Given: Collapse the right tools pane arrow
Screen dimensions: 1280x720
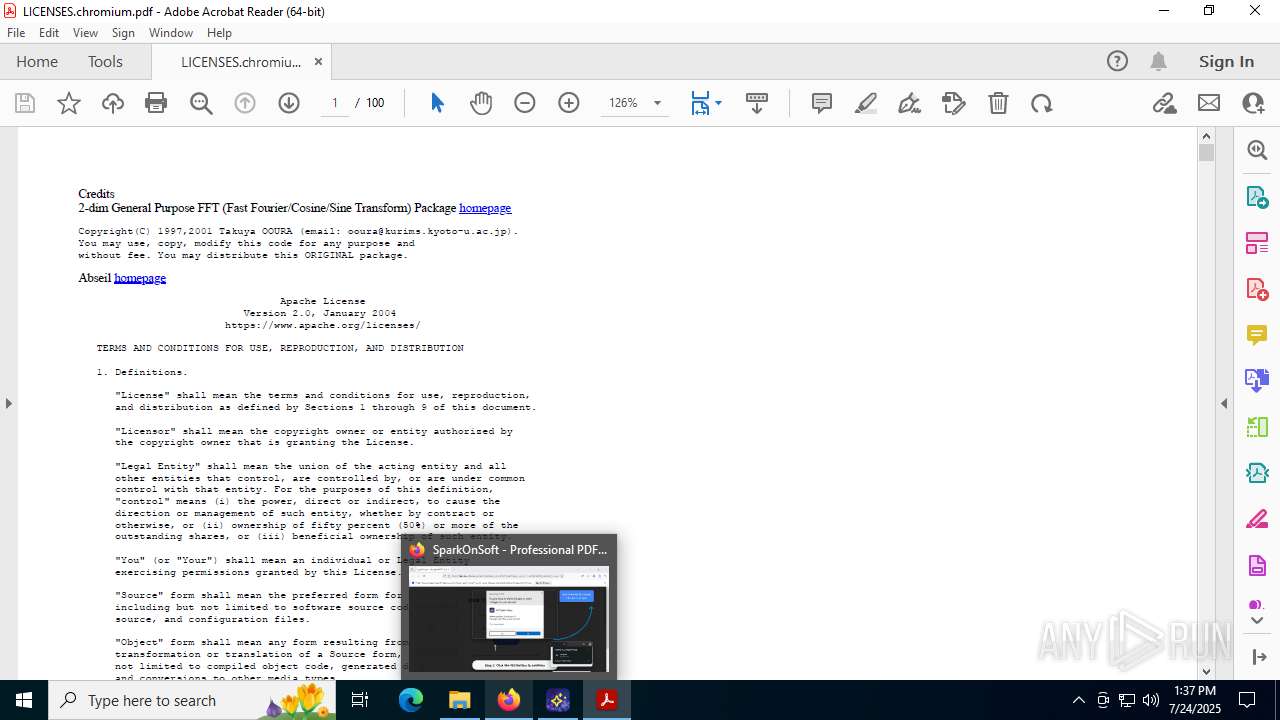Looking at the screenshot, I should click(1224, 403).
